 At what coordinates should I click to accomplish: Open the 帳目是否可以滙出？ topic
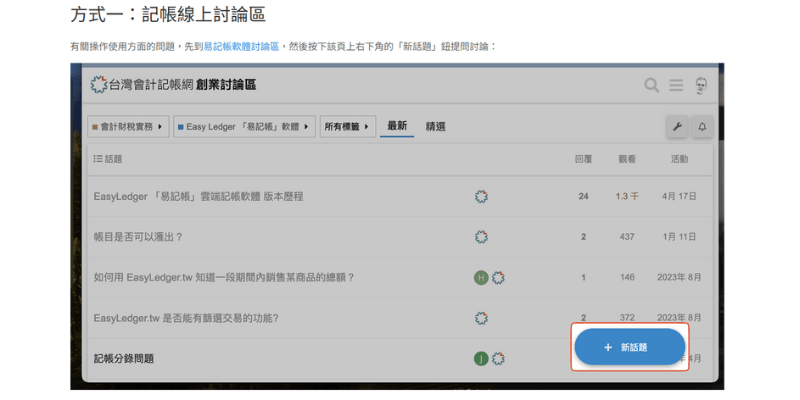point(138,237)
